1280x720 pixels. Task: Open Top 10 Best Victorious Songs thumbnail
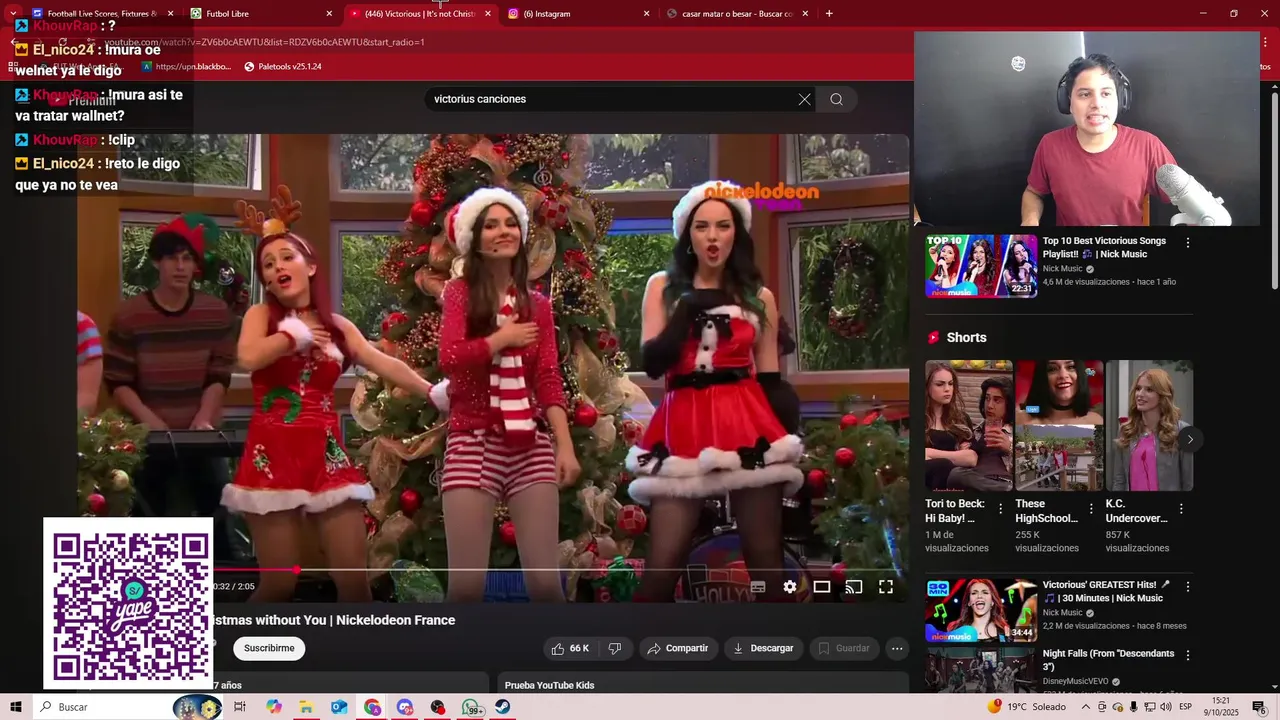coord(981,266)
